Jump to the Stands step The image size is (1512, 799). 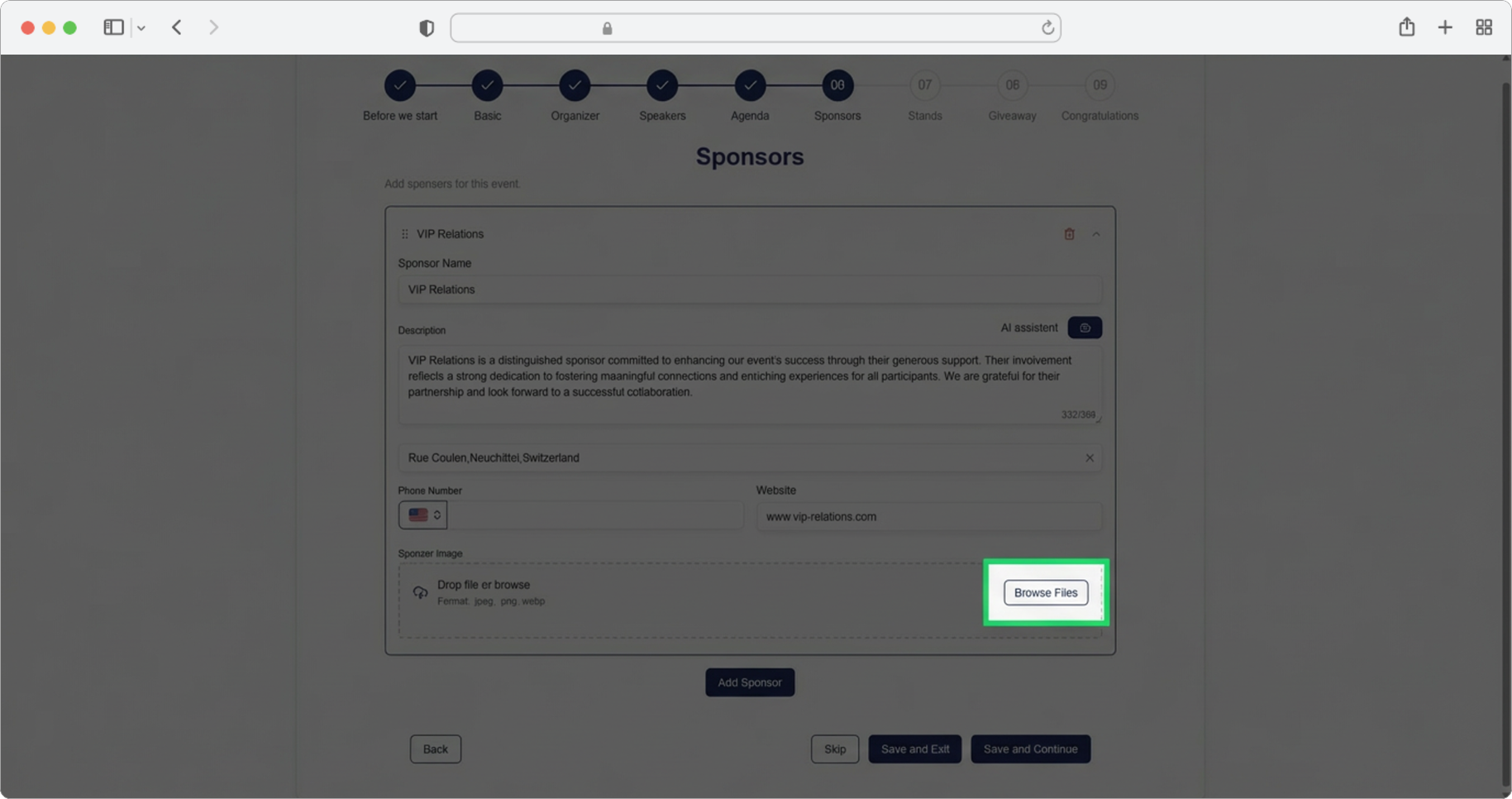click(924, 85)
